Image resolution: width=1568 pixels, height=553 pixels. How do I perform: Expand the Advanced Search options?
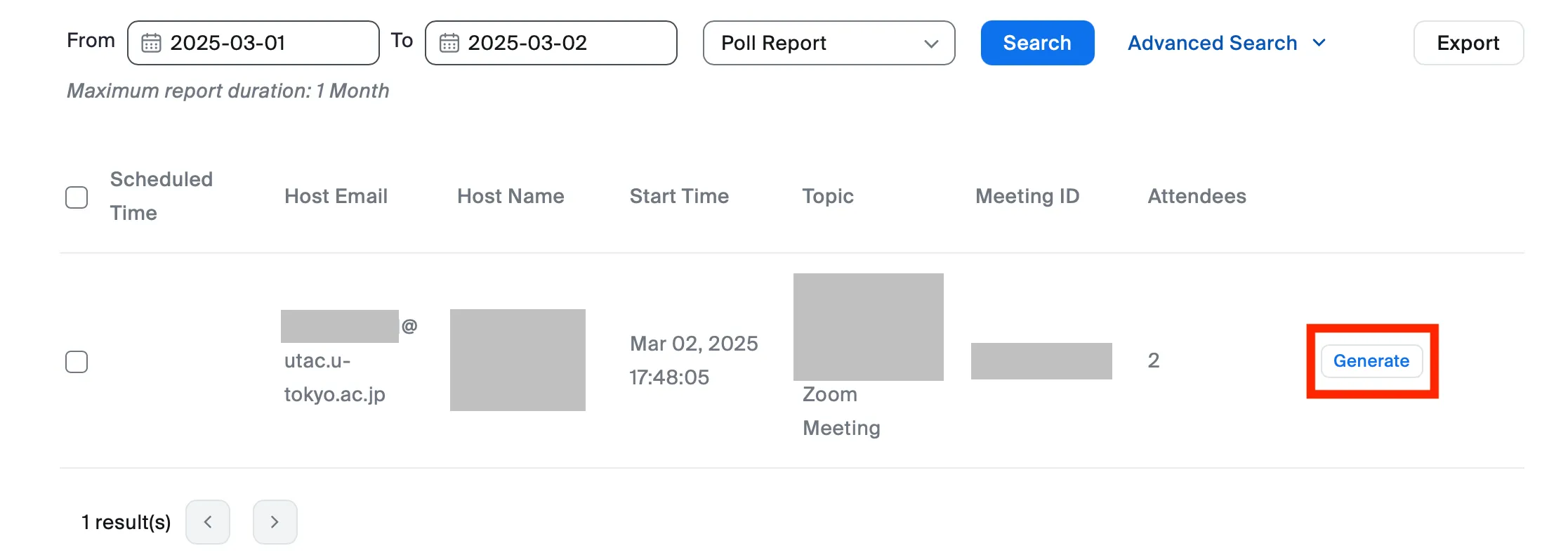[x=1212, y=43]
